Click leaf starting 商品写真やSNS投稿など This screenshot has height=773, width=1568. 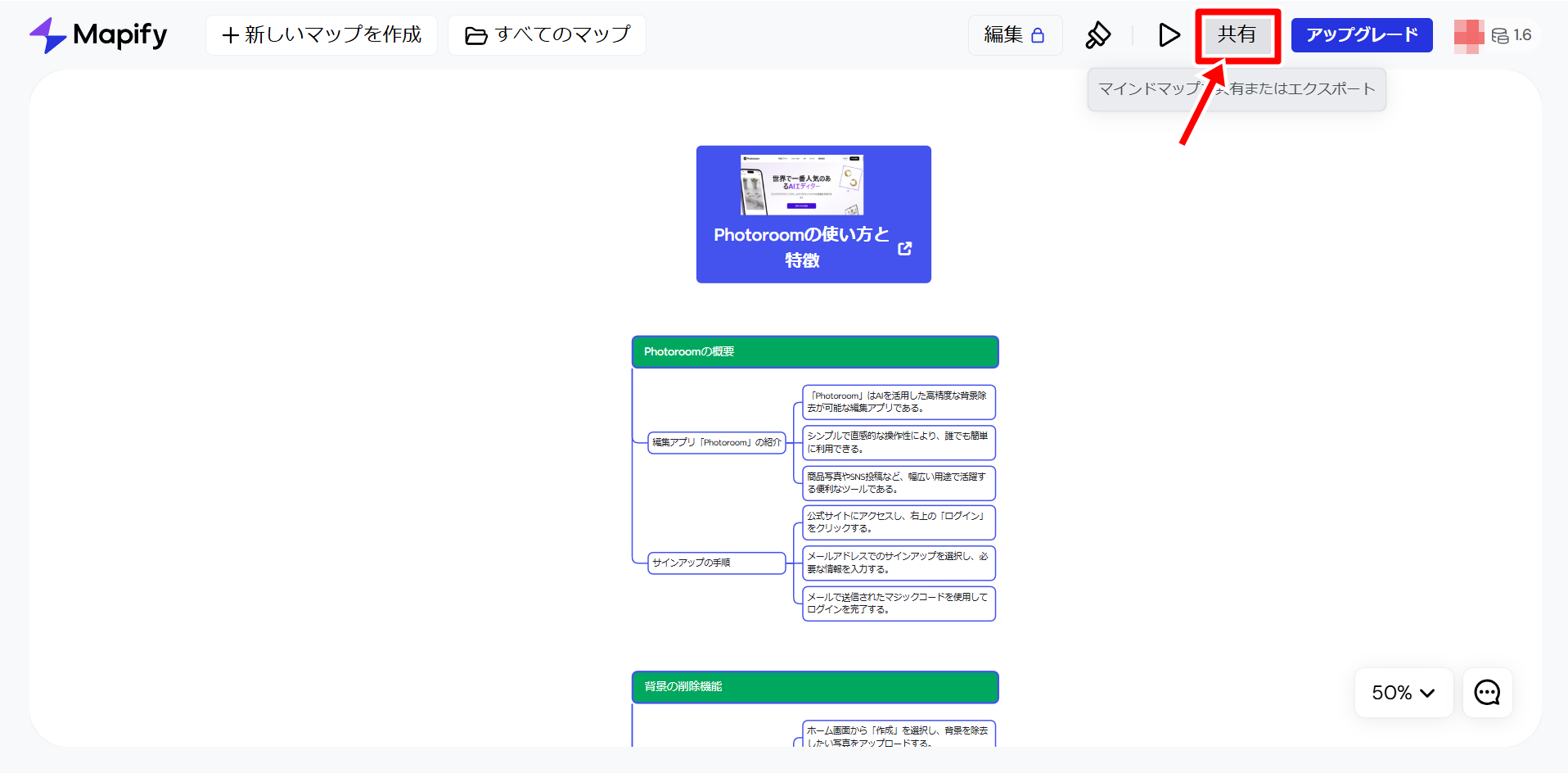coord(899,483)
